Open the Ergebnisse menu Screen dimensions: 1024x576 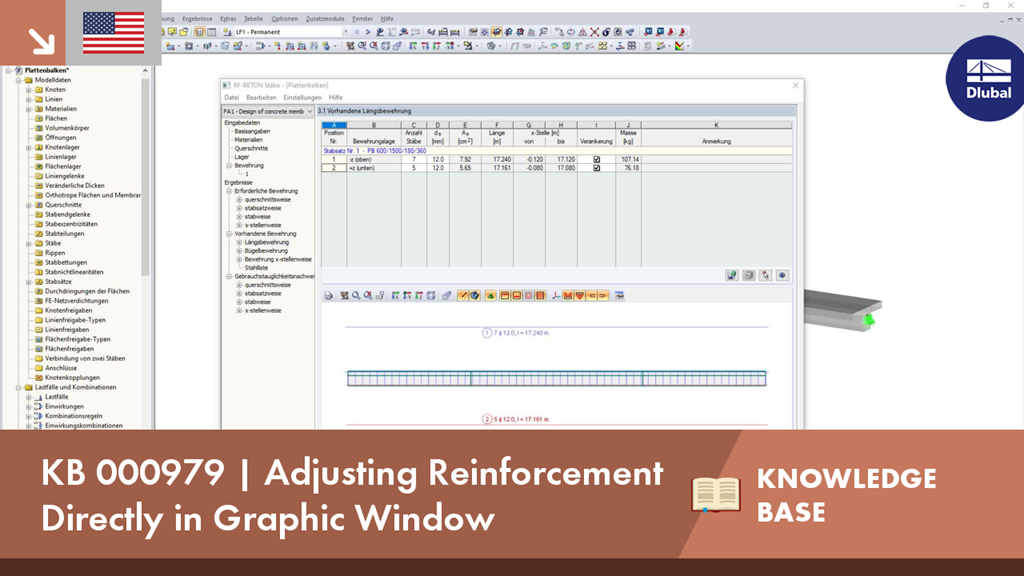coord(197,19)
